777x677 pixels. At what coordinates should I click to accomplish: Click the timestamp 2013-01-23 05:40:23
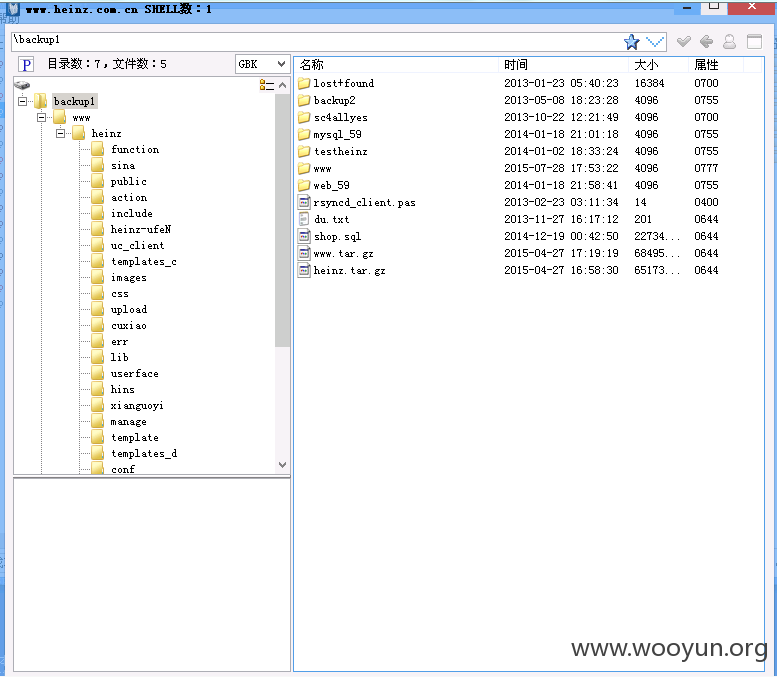(x=561, y=83)
